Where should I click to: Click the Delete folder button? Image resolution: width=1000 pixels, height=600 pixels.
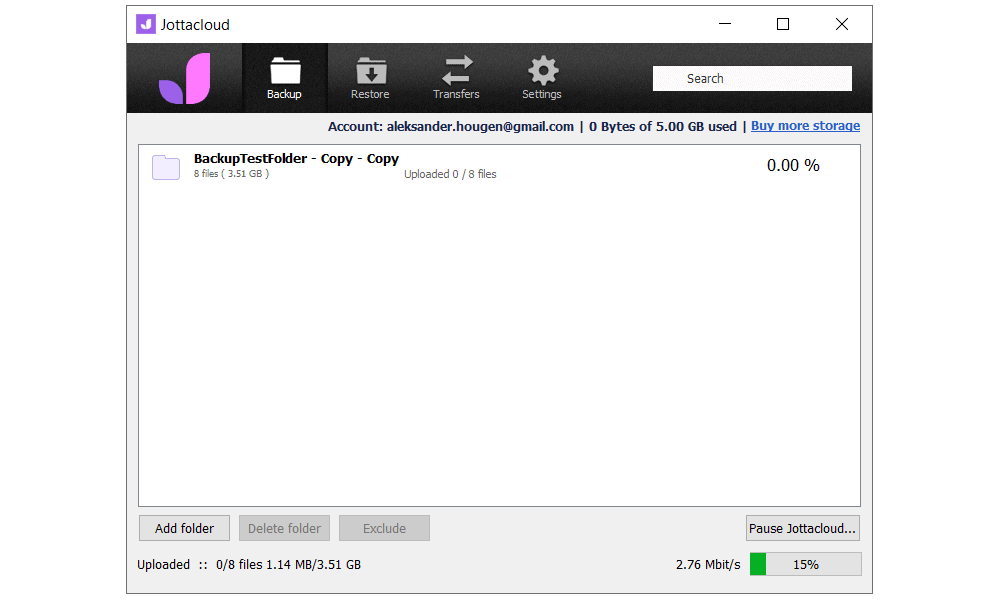(x=284, y=528)
